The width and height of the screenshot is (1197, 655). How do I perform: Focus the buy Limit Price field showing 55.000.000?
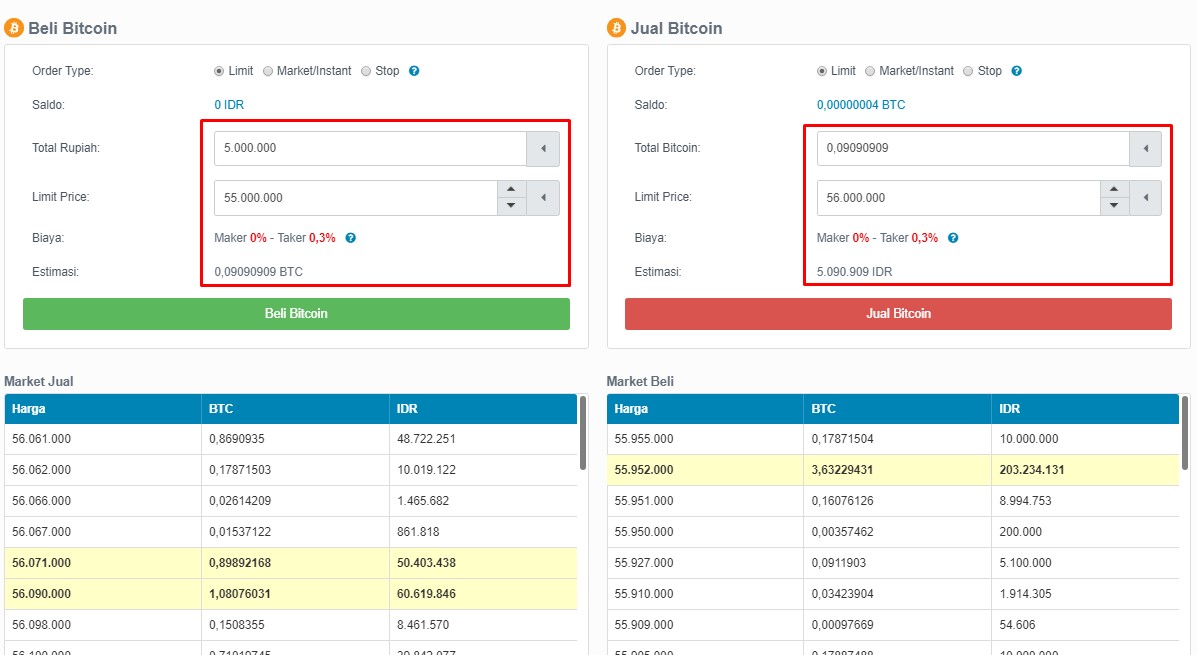coord(356,198)
